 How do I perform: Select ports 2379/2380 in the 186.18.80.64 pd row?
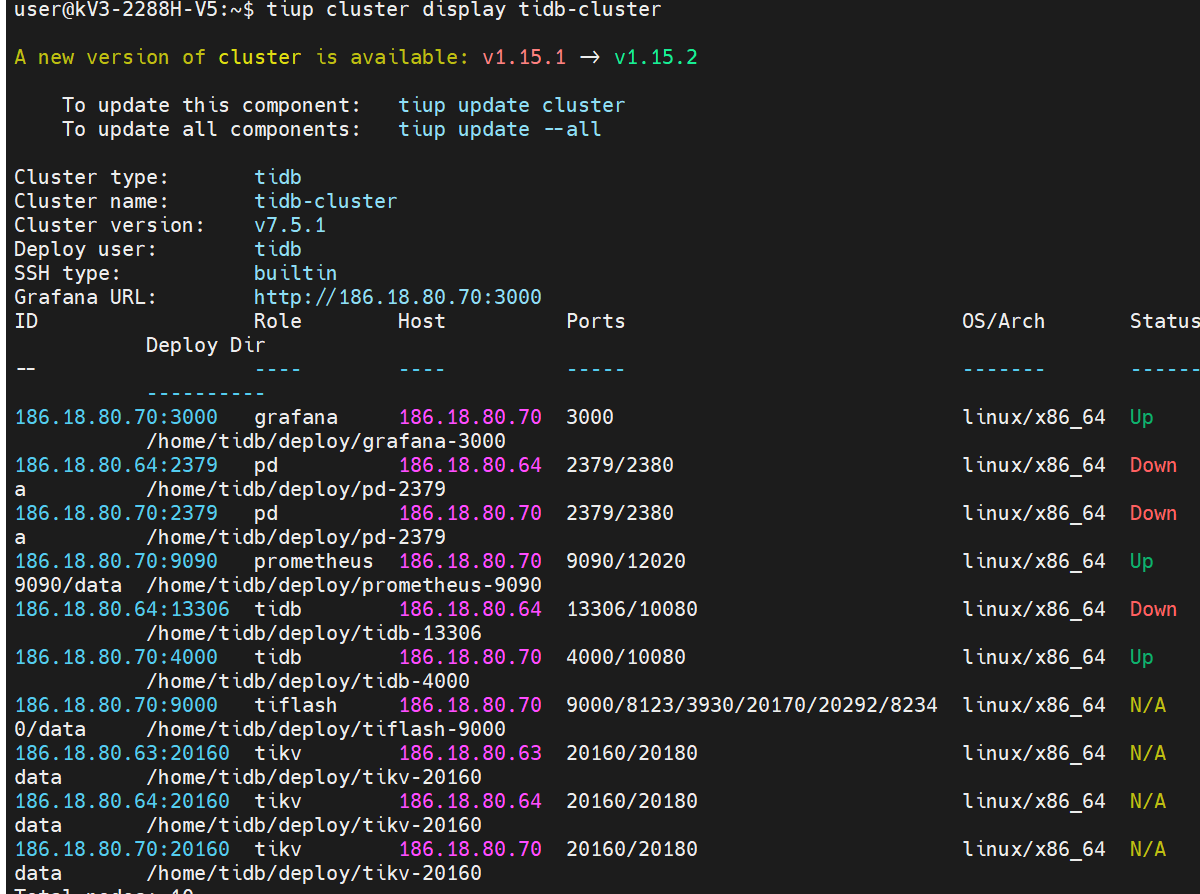pyautogui.click(x=620, y=465)
